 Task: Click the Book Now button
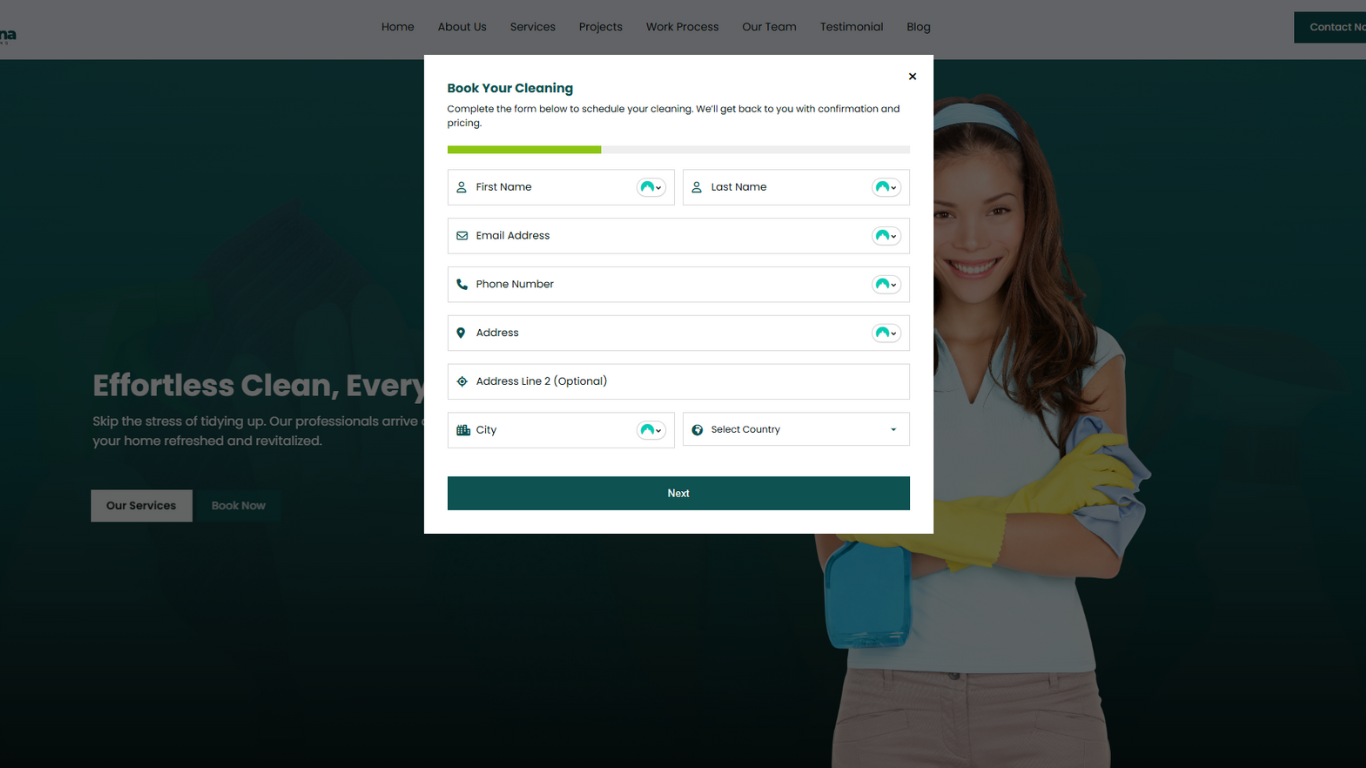(x=238, y=506)
